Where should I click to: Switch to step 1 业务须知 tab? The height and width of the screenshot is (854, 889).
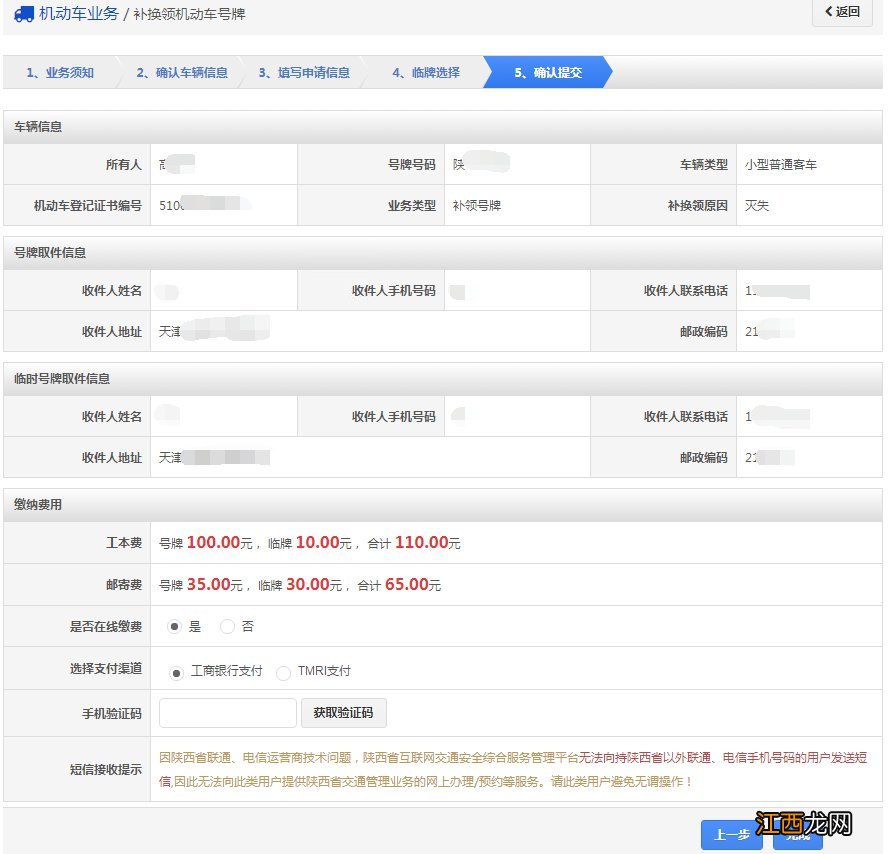point(62,72)
